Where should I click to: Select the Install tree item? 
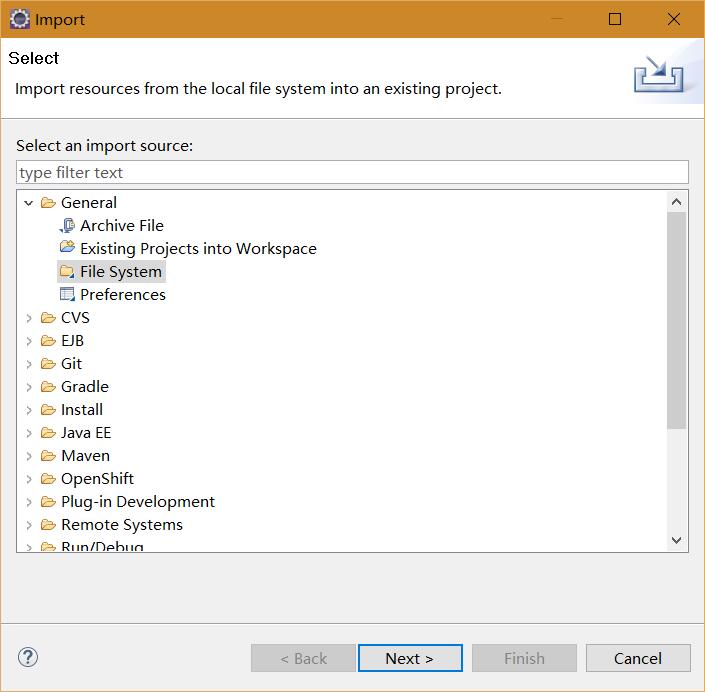[x=82, y=410]
